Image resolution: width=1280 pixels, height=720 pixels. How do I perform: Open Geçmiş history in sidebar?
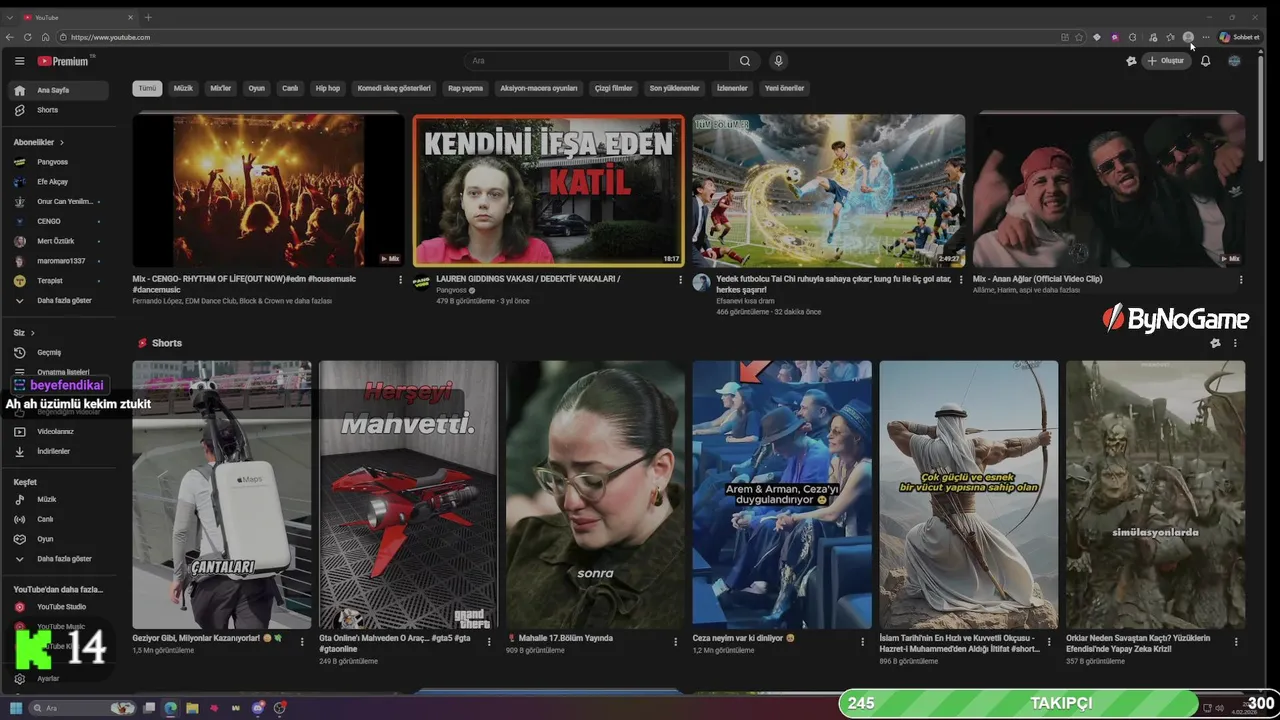click(60, 352)
